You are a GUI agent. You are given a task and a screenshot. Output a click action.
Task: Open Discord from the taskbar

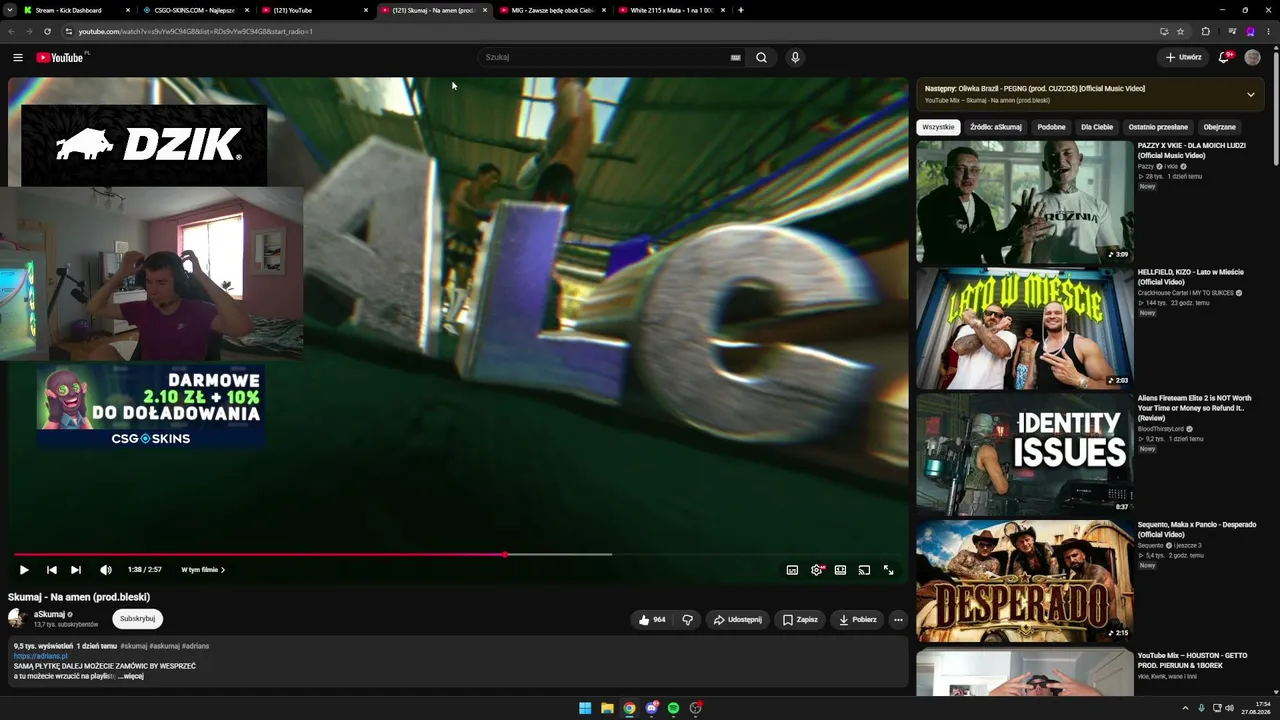651,708
